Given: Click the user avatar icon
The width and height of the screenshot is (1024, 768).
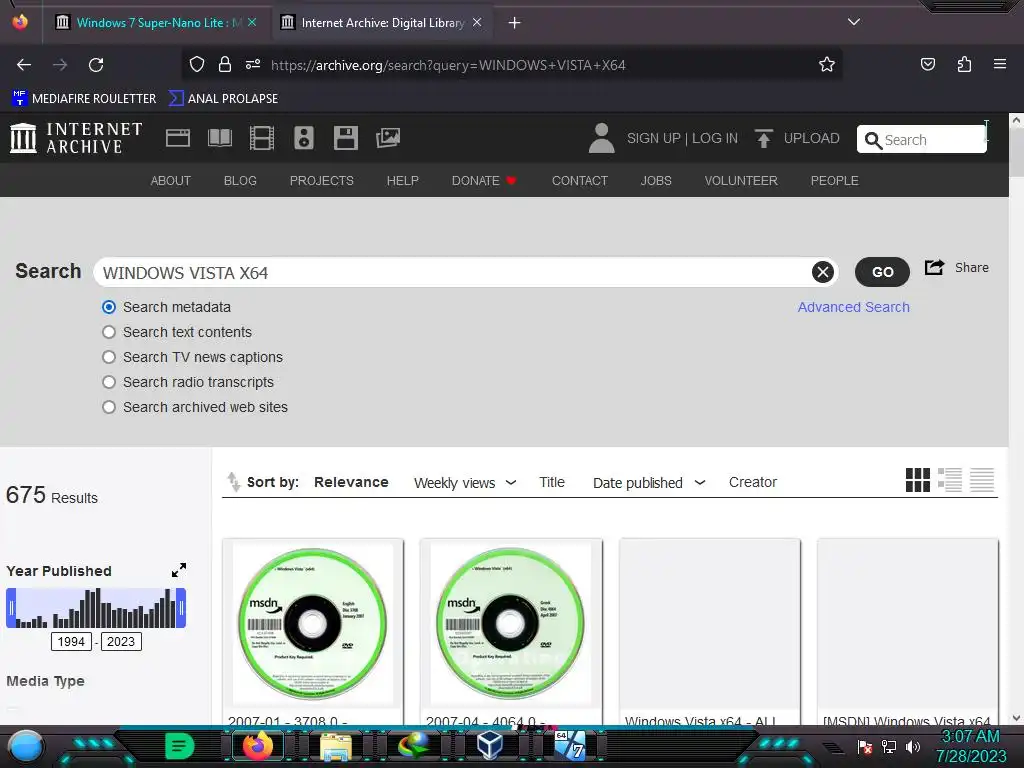Looking at the screenshot, I should coord(601,138).
